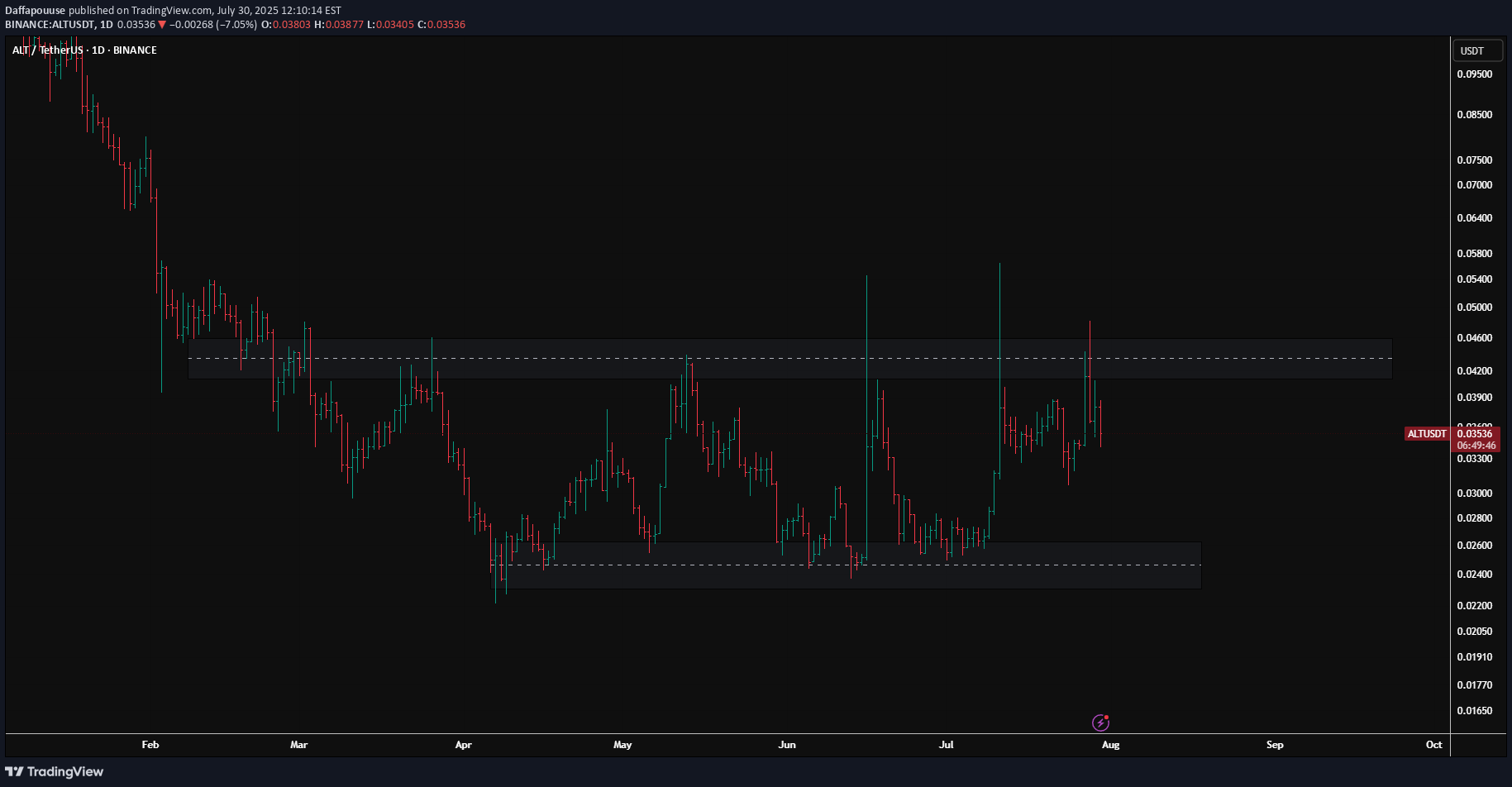Click the 0.04600 price axis label

[1475, 338]
